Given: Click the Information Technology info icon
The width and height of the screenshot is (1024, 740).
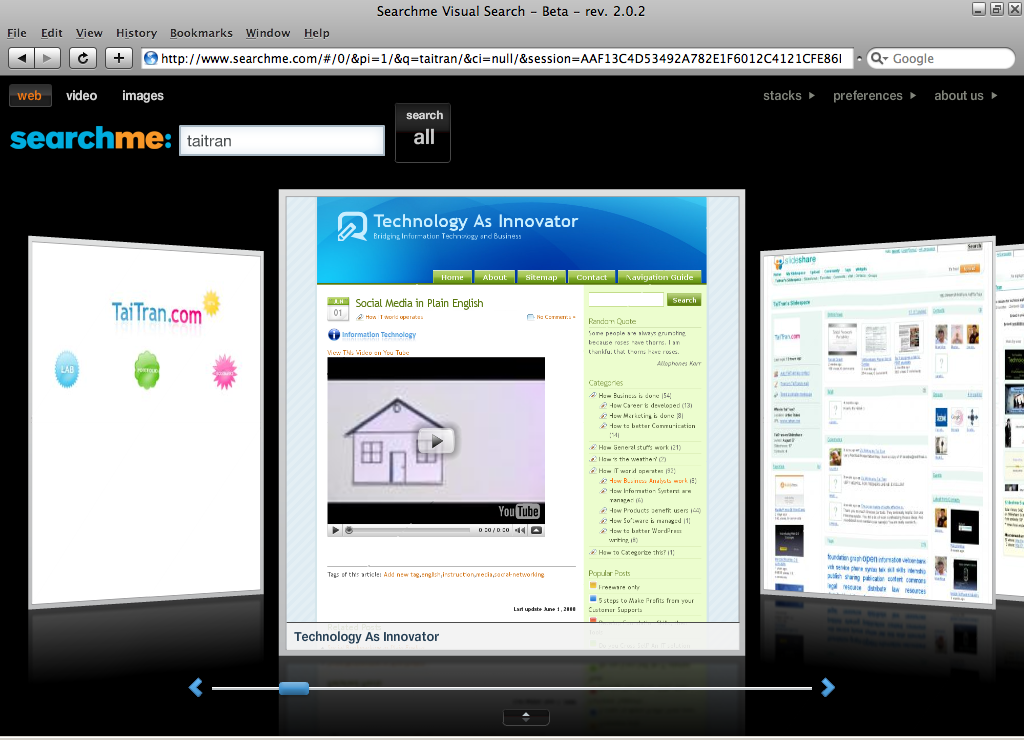Looking at the screenshot, I should click(334, 334).
